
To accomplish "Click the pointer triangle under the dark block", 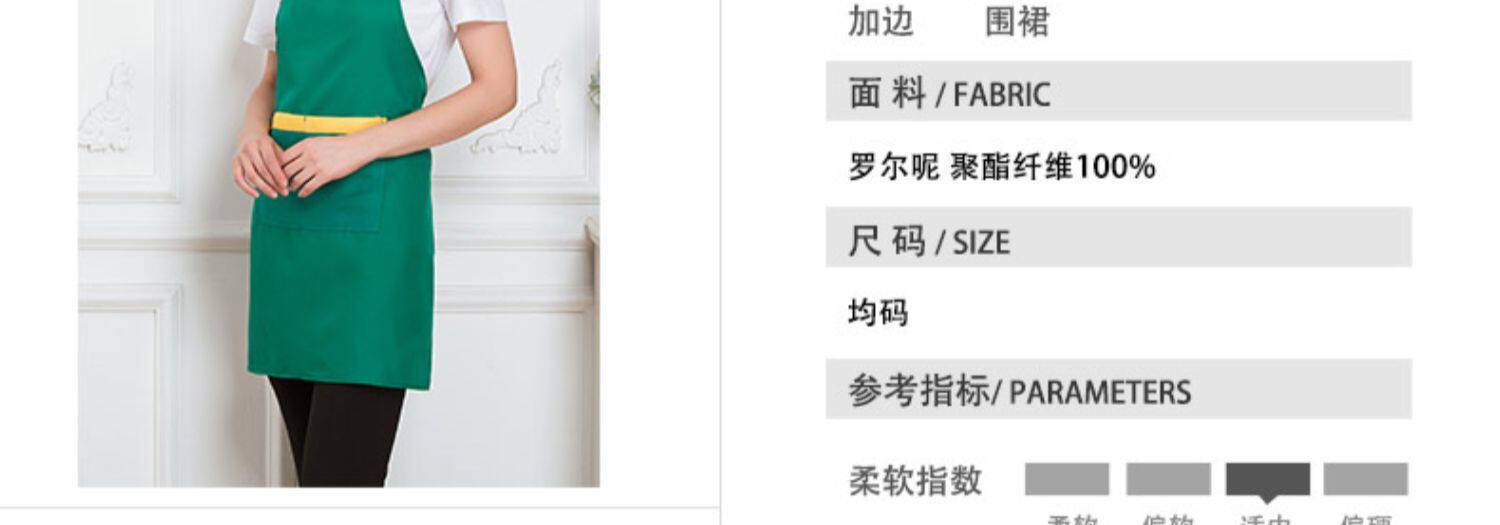I will click(1267, 500).
